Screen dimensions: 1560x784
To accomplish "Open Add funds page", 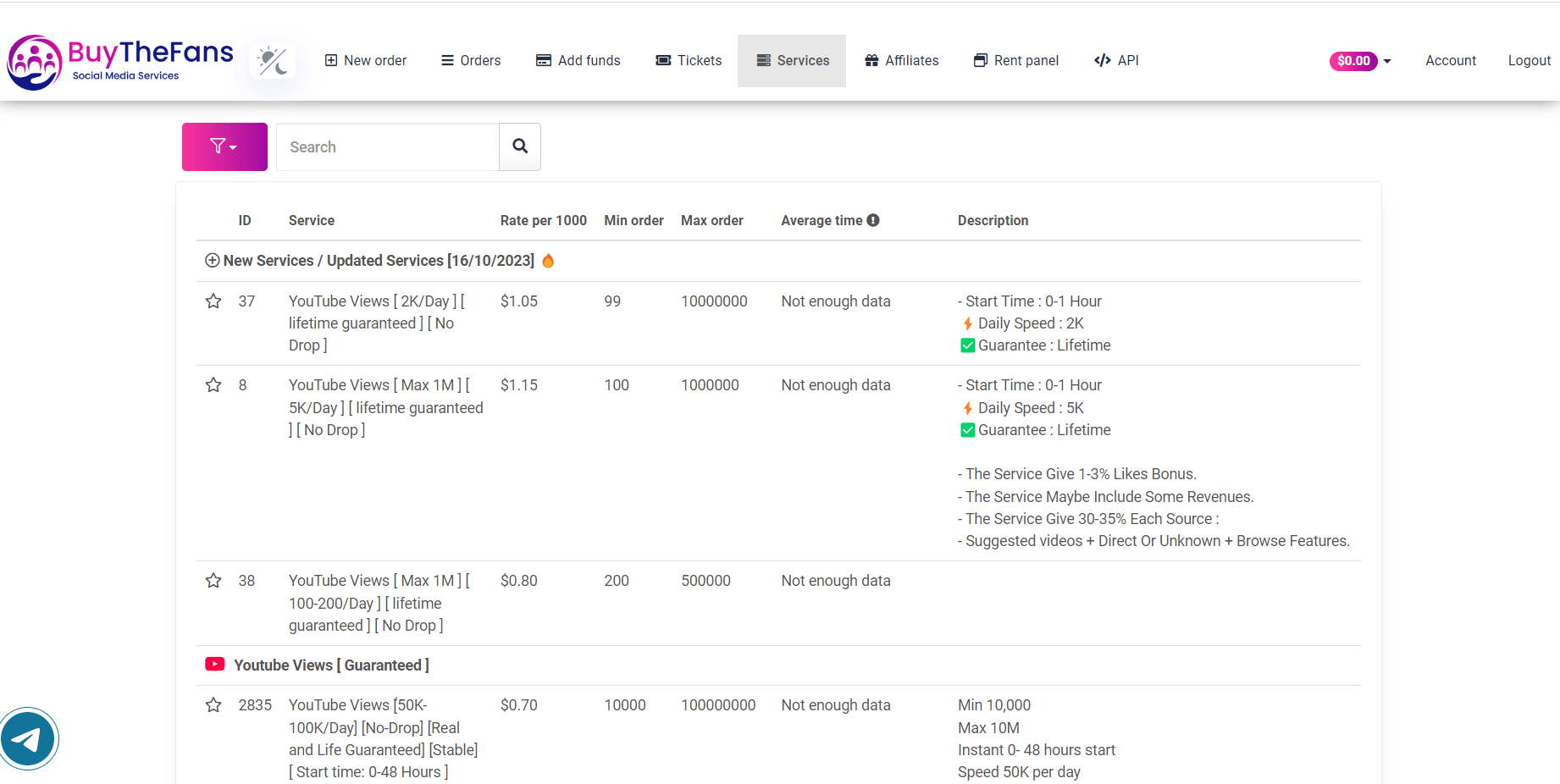I will 578,61.
